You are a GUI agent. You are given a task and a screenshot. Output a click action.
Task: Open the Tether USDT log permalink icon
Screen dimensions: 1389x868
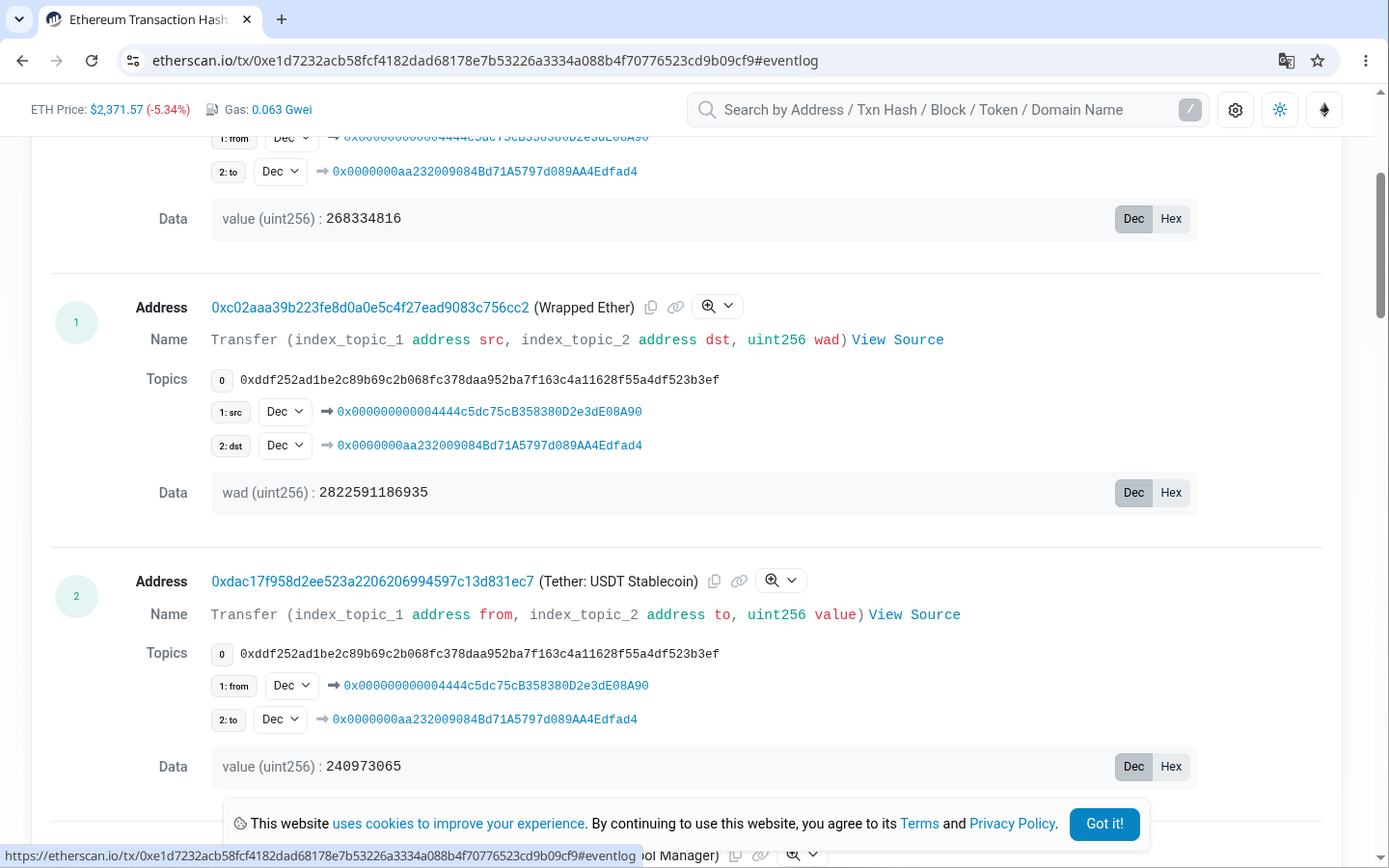(739, 582)
